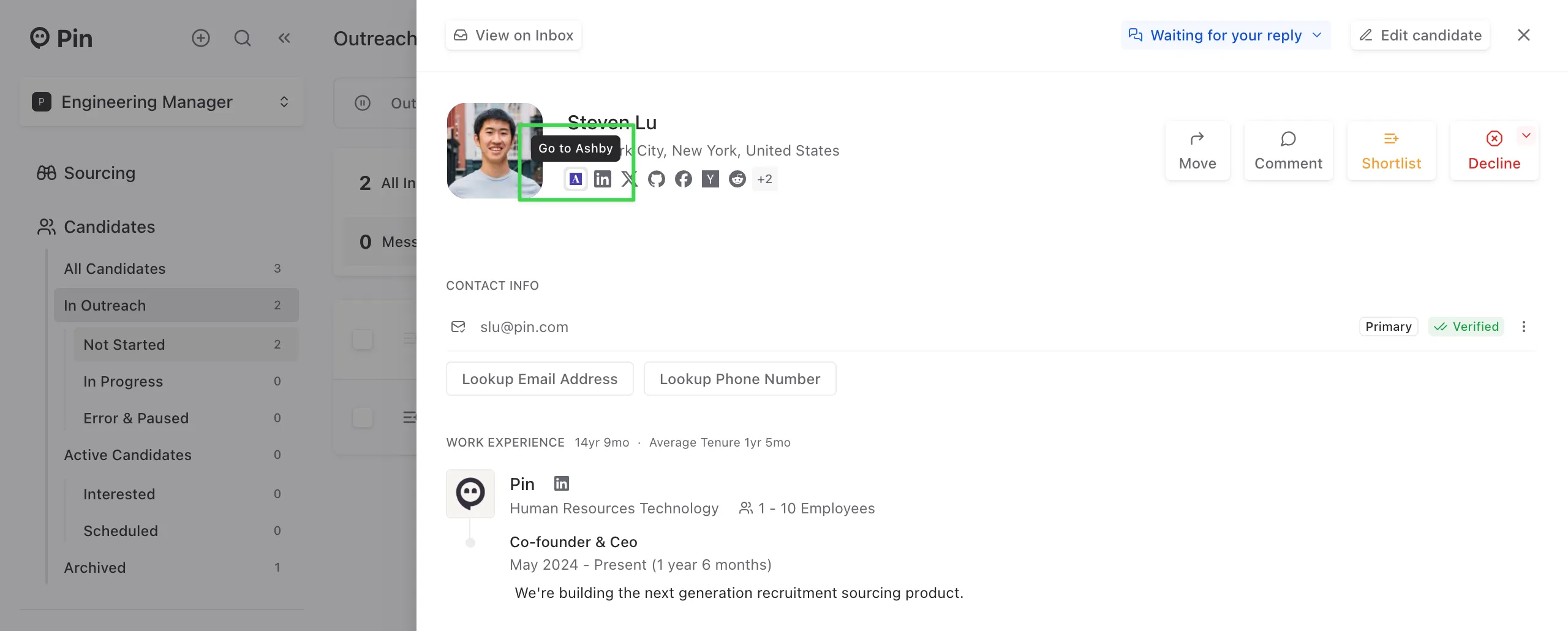Open email options three-dot menu

pyautogui.click(x=1524, y=327)
